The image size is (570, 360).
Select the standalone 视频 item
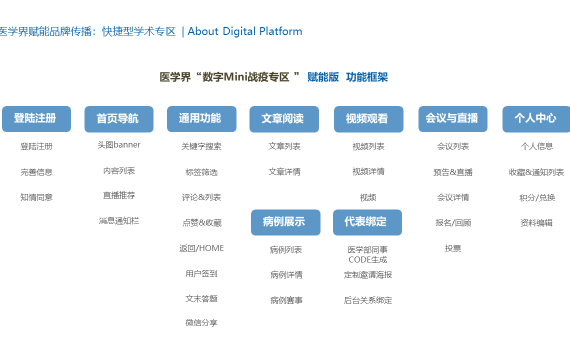[368, 197]
